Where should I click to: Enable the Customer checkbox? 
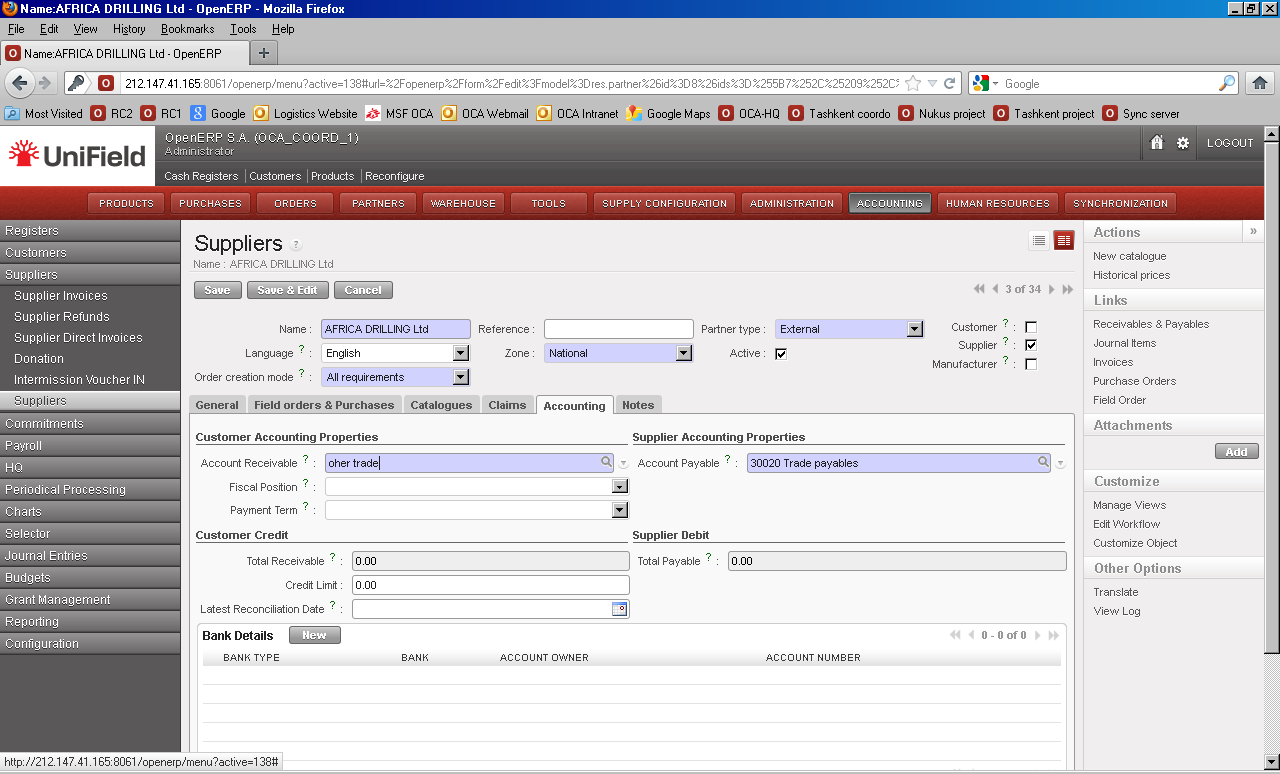click(x=1031, y=327)
